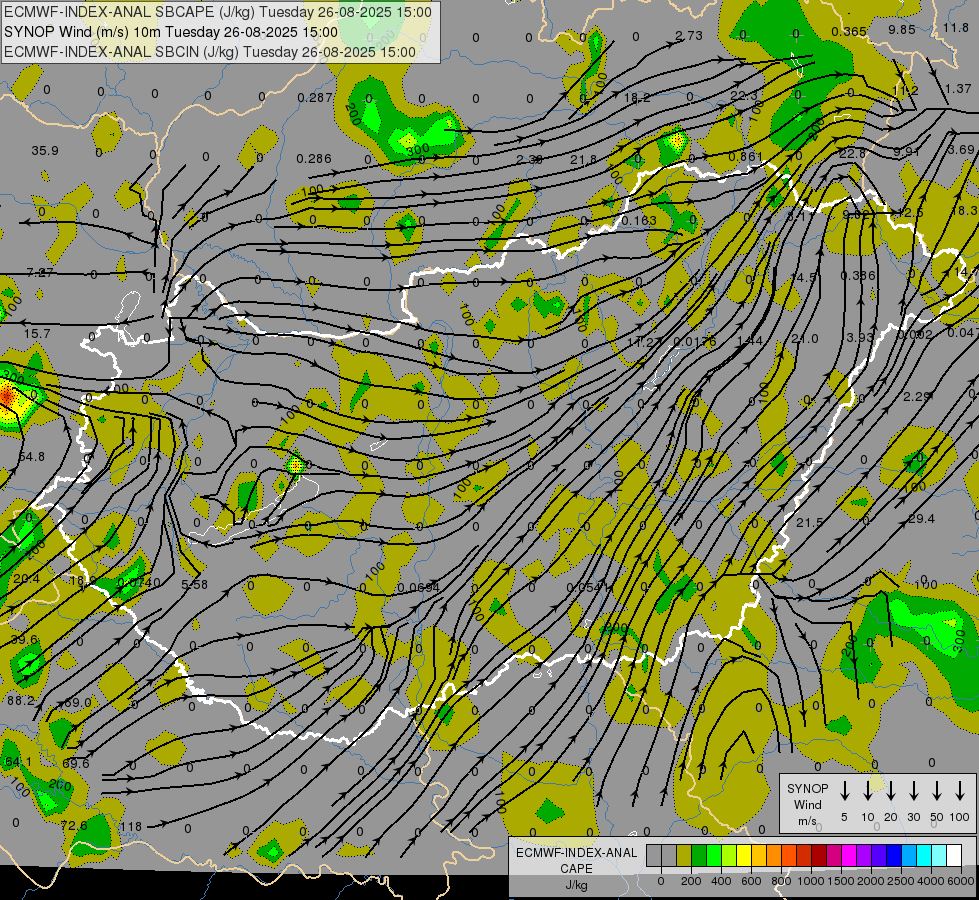The image size is (979, 900).
Task: Click the SYNOP Wind m/s legend label
Action: pyautogui.click(x=807, y=804)
